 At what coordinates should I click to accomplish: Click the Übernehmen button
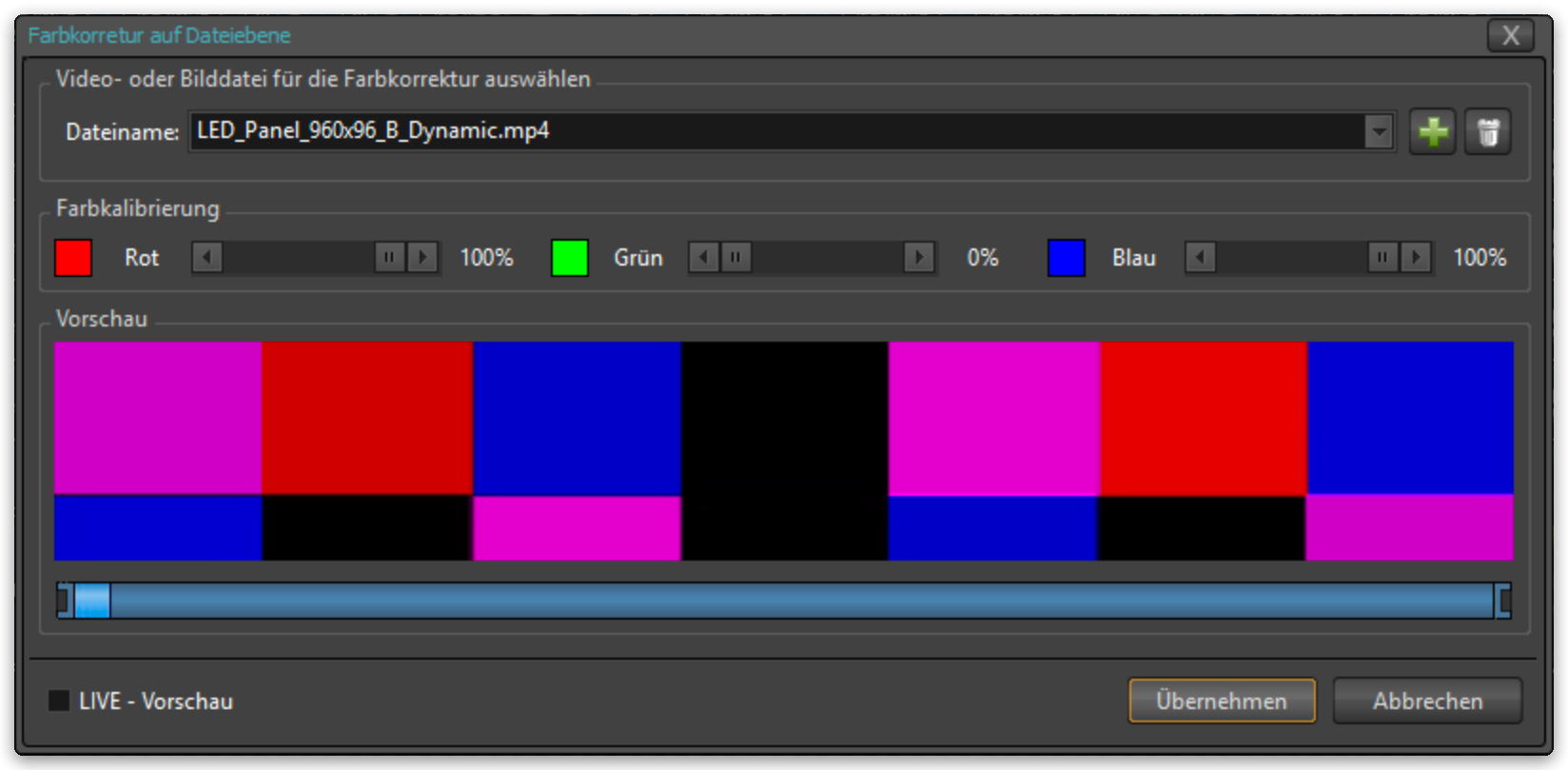[1222, 701]
